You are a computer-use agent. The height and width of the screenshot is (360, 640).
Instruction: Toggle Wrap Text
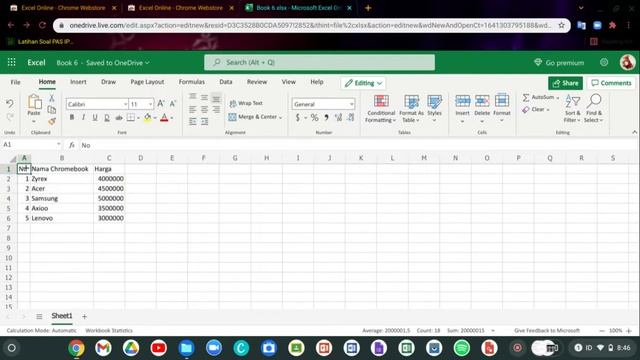tap(246, 103)
